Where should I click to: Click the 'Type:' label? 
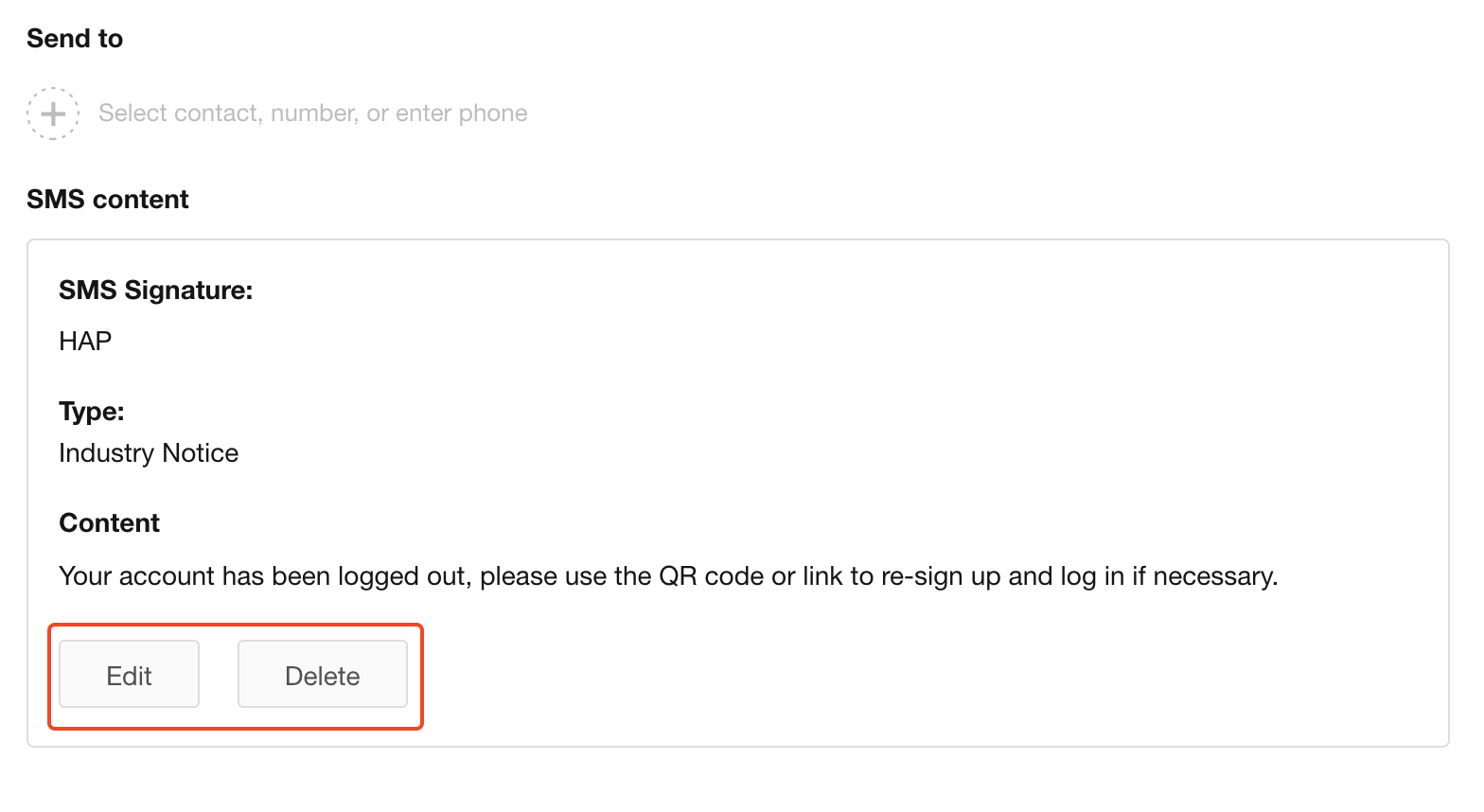point(92,412)
